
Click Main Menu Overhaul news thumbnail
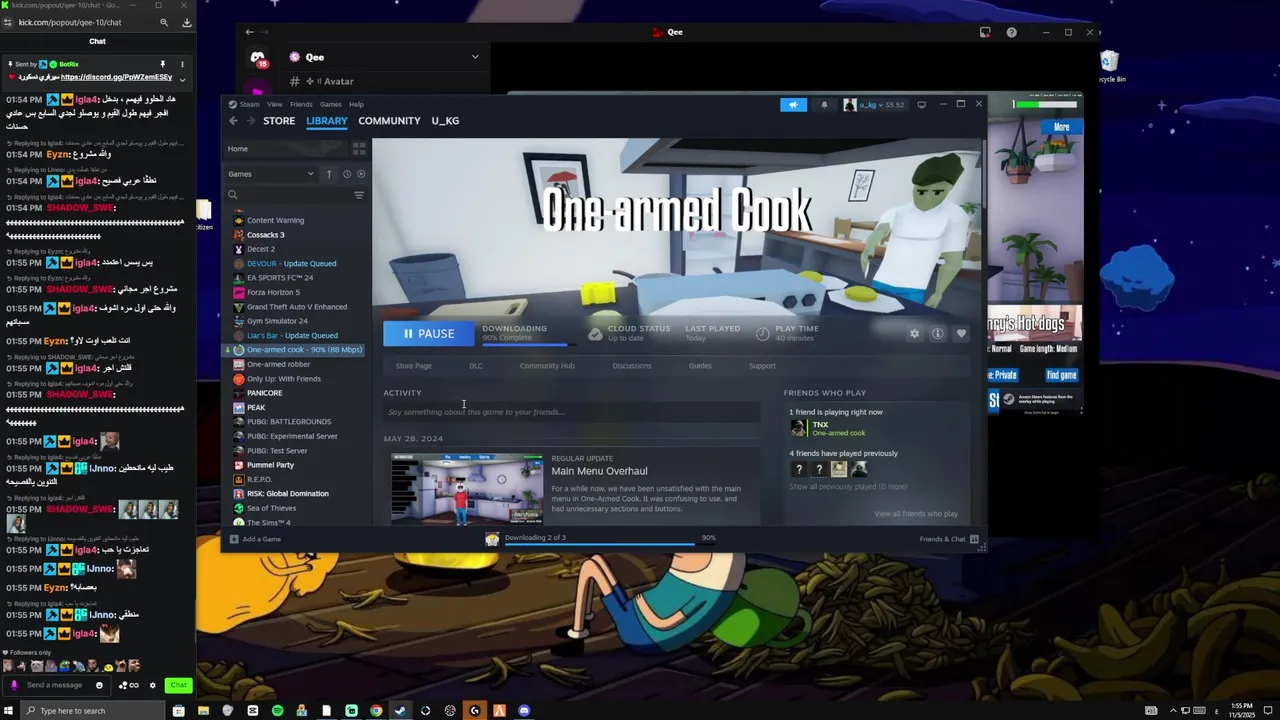coord(467,489)
